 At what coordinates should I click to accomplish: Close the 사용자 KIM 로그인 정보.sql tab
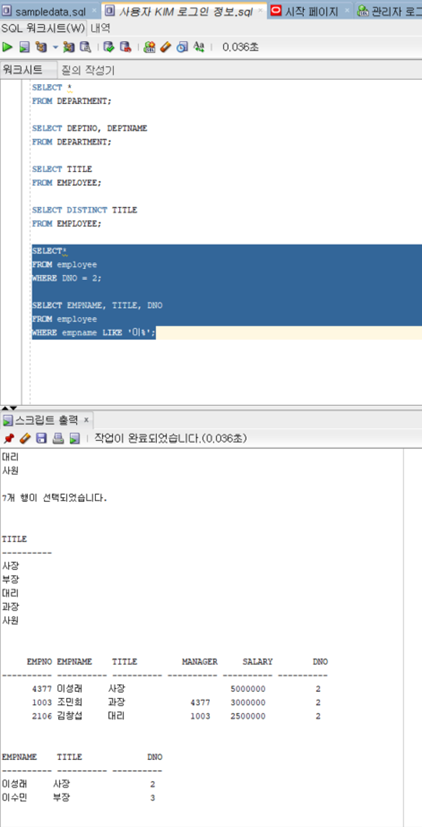pos(260,10)
